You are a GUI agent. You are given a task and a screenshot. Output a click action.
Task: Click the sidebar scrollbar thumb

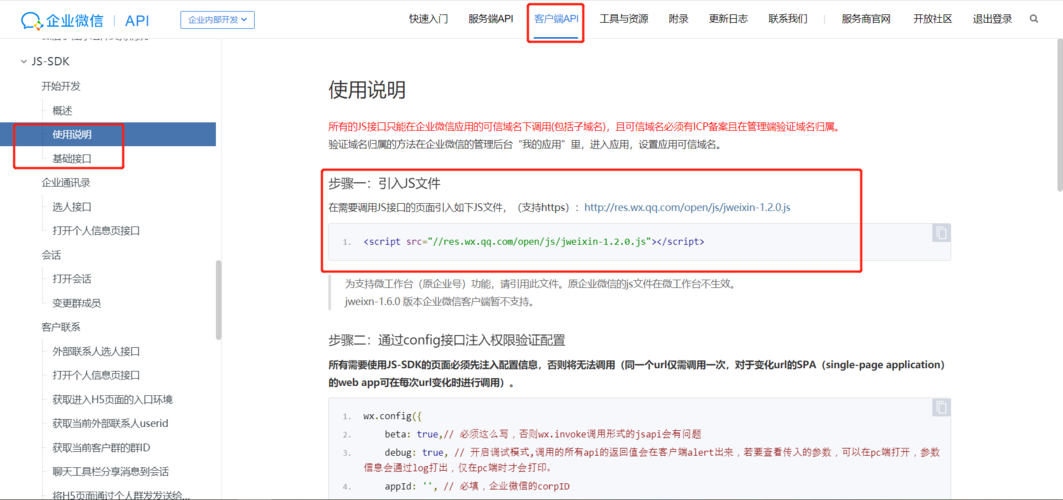coord(218,299)
